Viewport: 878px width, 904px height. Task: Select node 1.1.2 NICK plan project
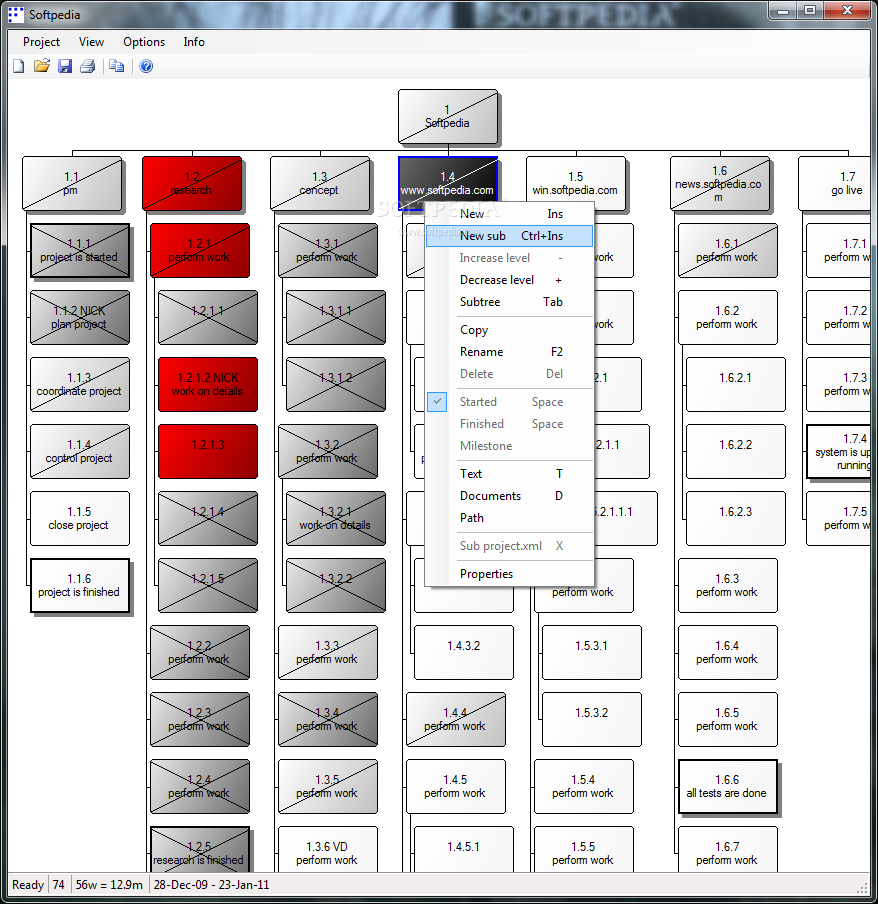[80, 318]
